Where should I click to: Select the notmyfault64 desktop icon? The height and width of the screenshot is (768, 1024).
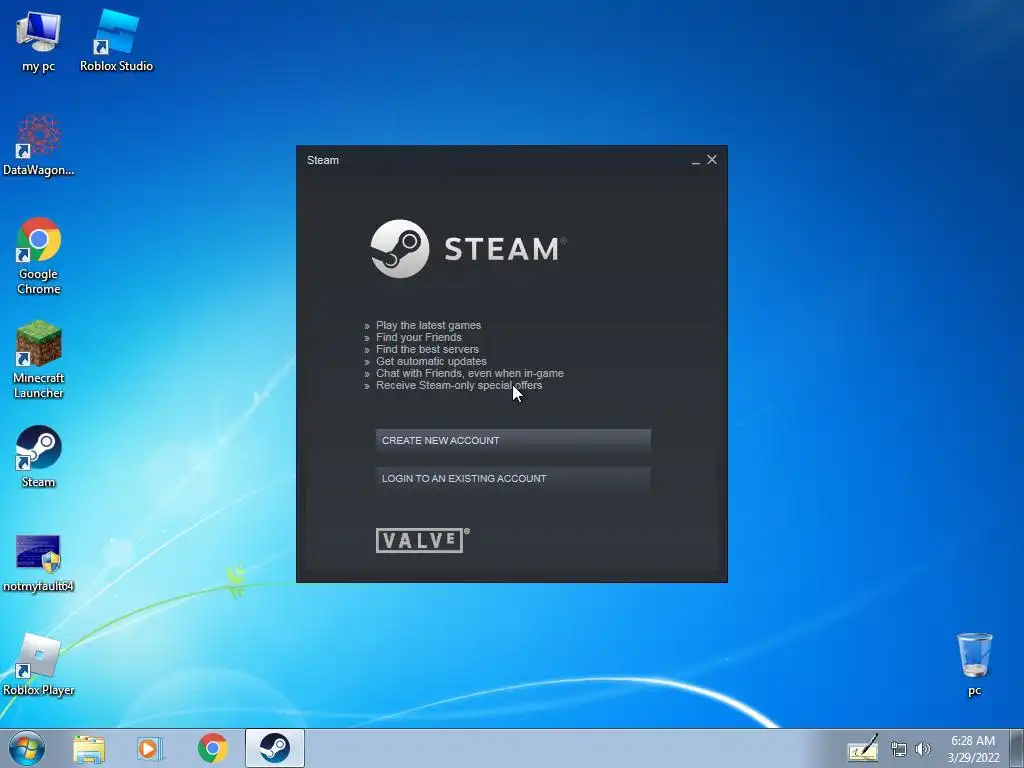click(39, 563)
